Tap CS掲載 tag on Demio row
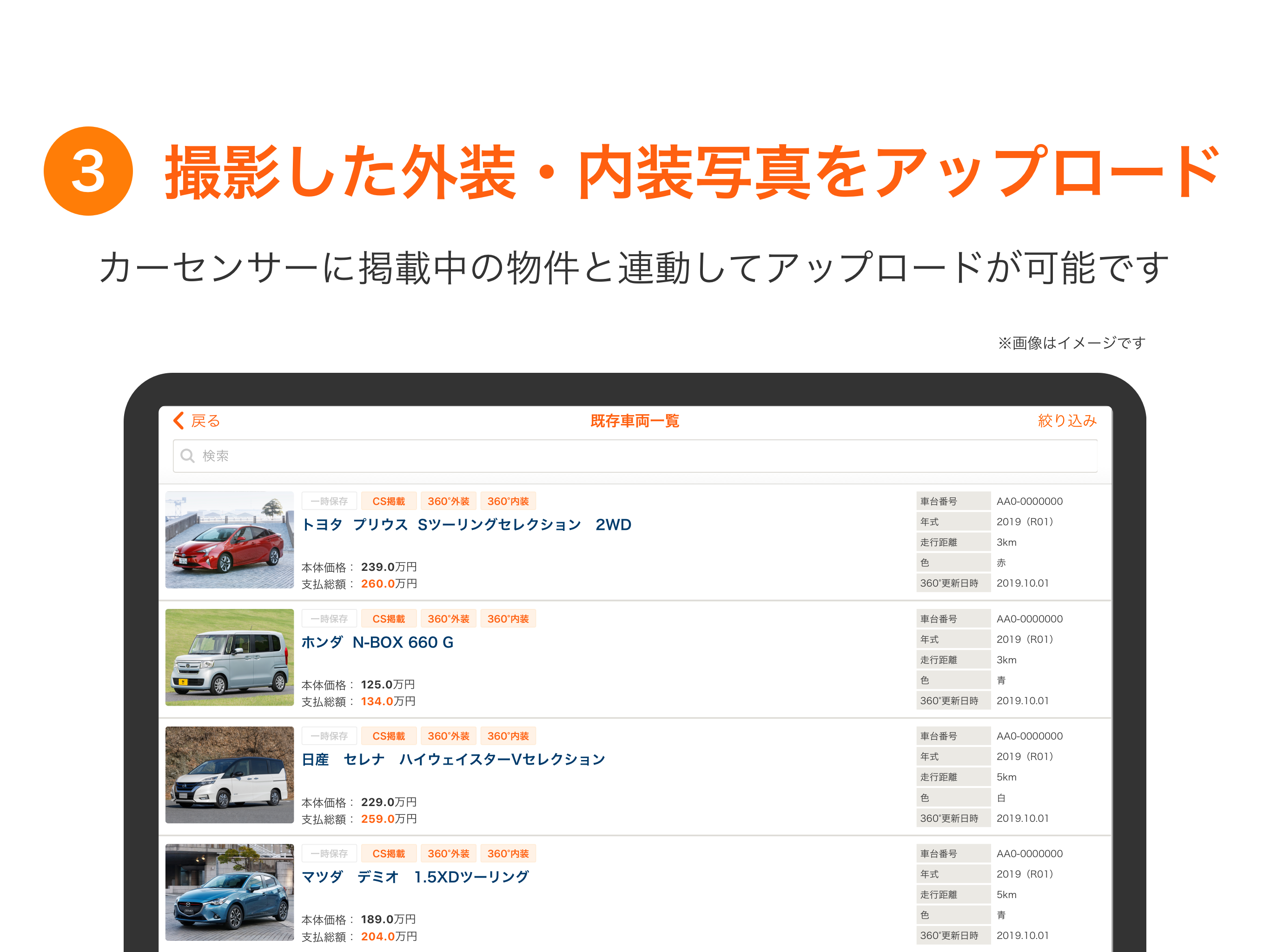 tap(389, 854)
